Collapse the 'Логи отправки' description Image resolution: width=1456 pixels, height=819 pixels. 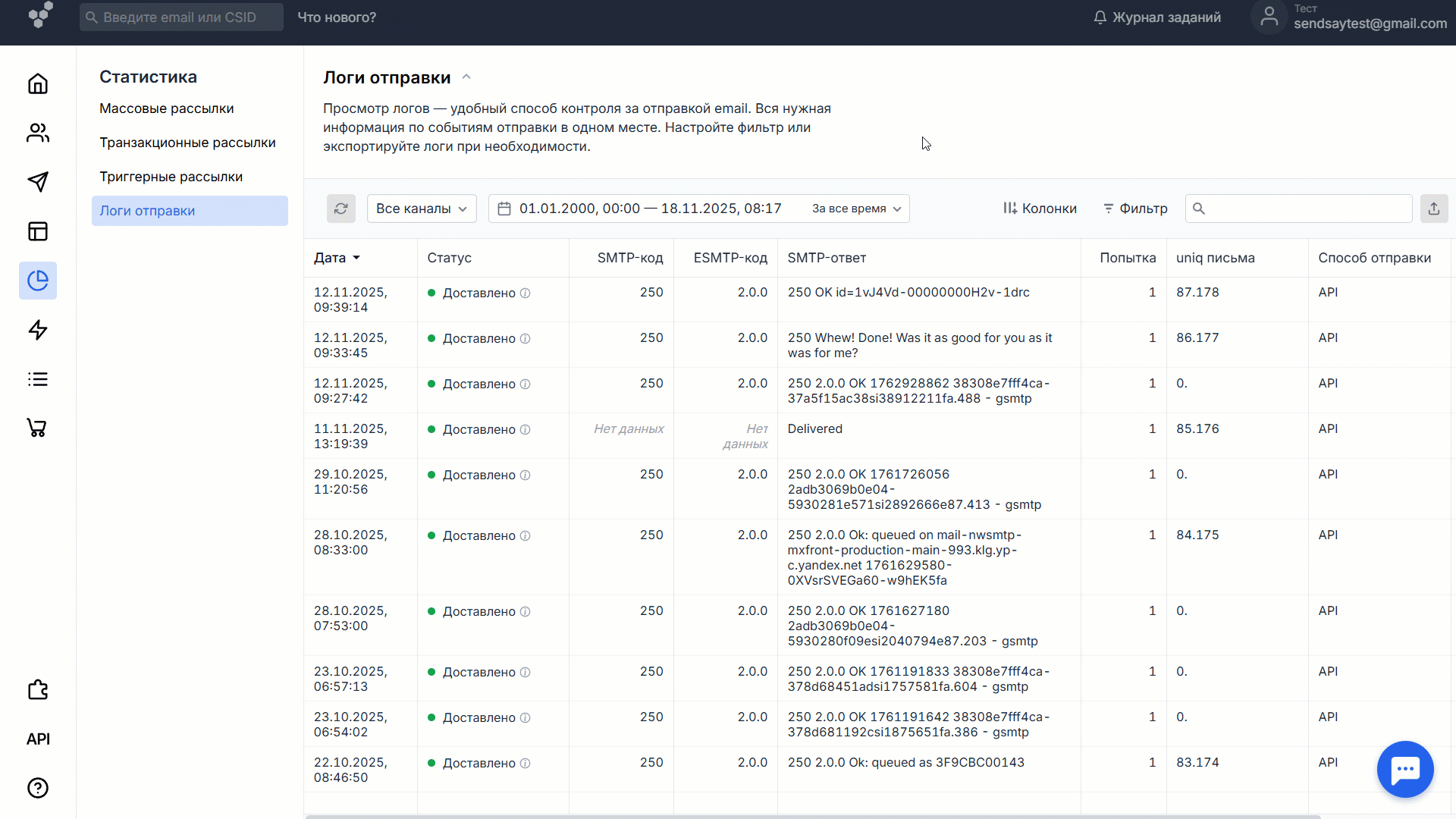(x=466, y=76)
